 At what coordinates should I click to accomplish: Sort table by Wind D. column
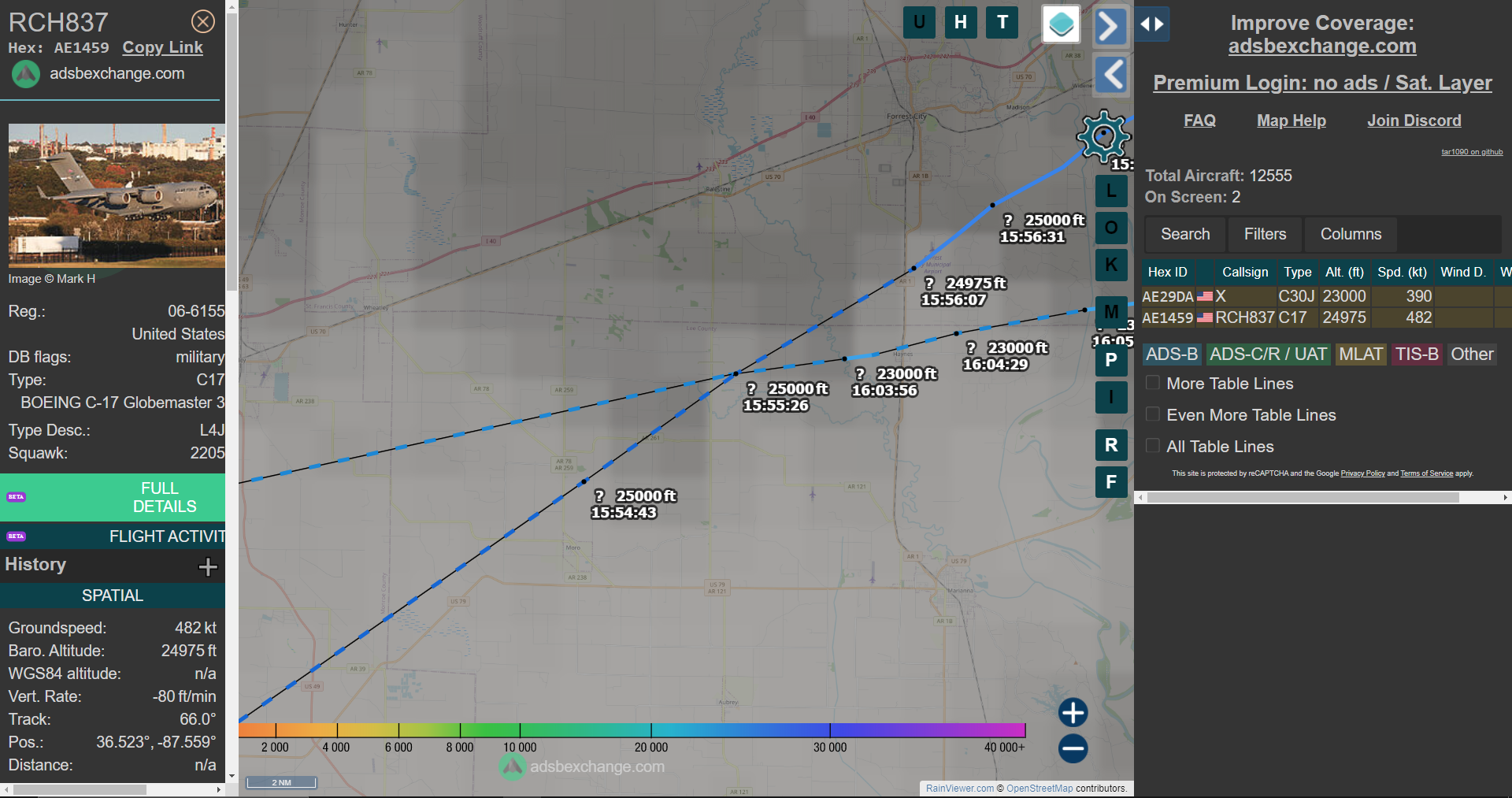1462,272
